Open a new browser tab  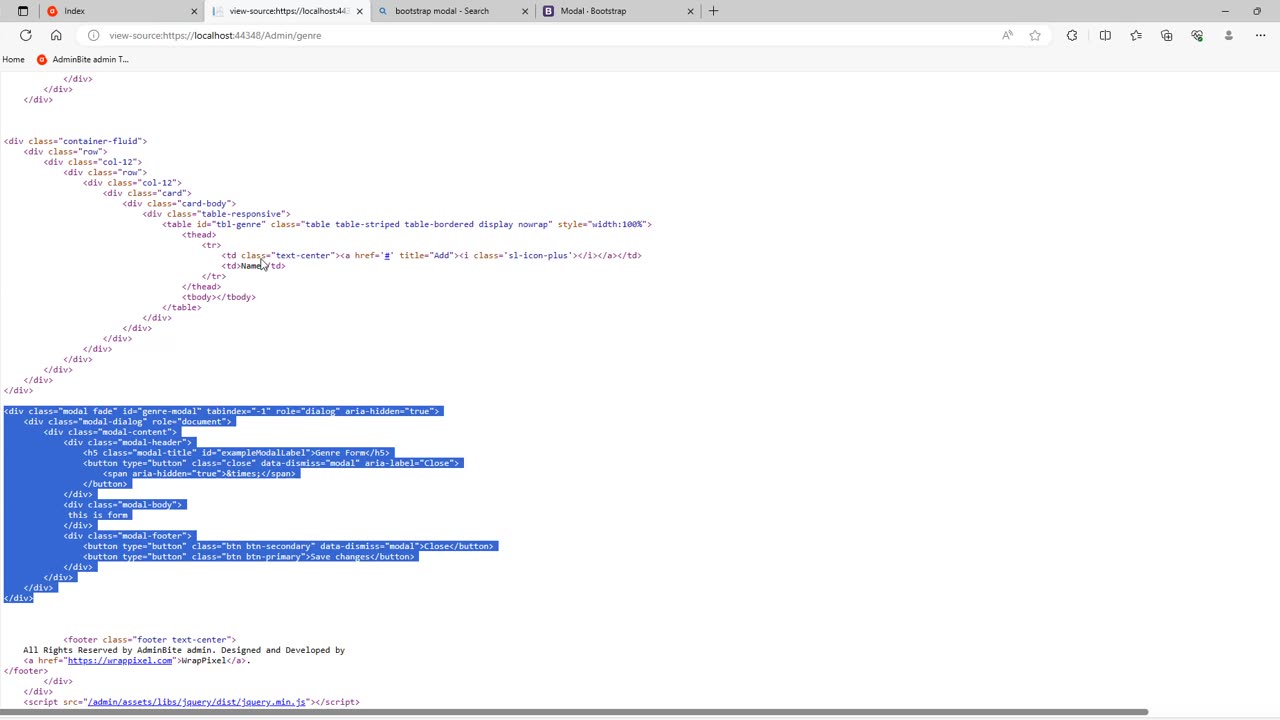(x=713, y=11)
